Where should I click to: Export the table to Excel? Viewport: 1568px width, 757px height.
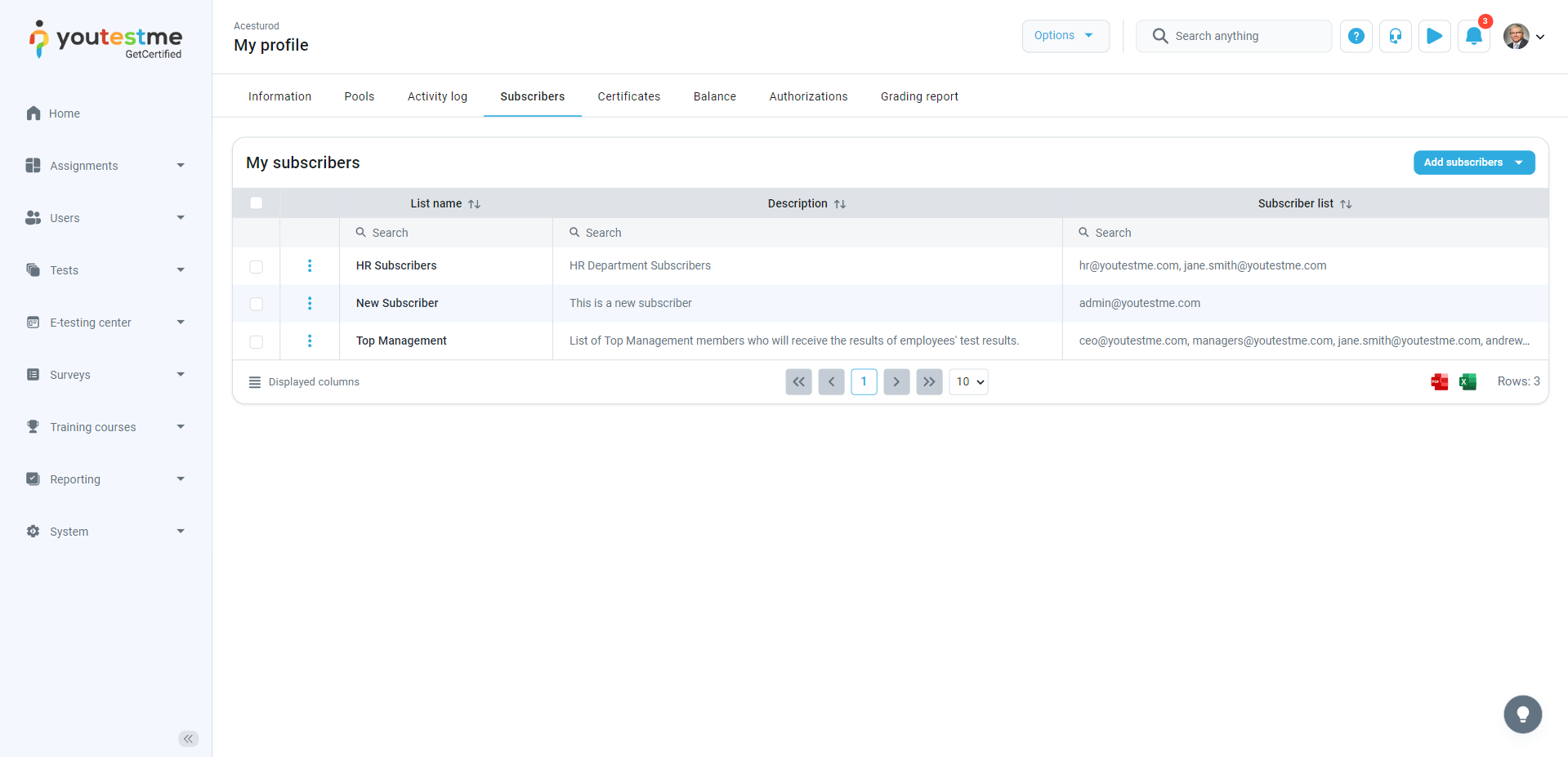(1467, 381)
